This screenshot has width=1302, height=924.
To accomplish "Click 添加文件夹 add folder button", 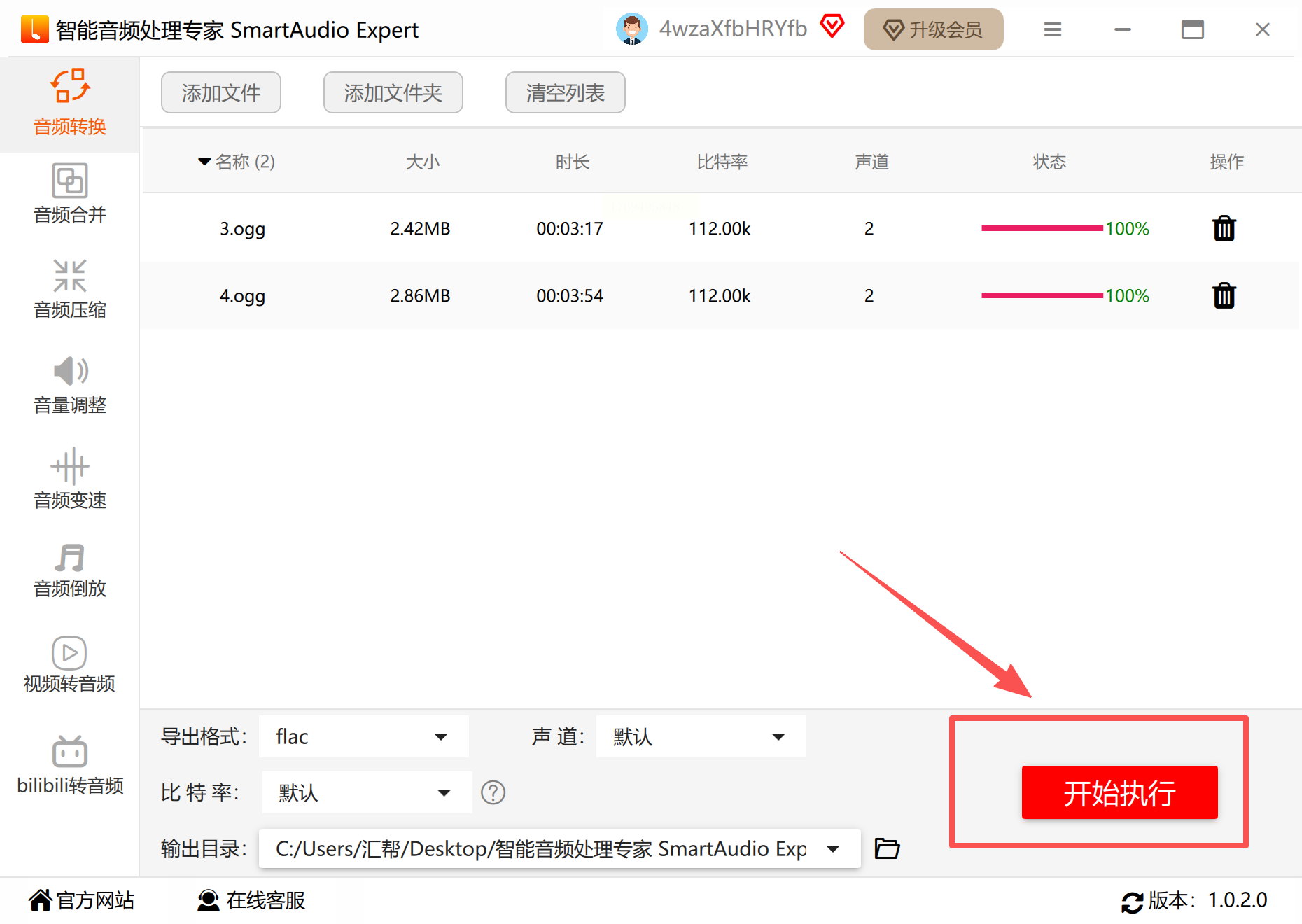I will [x=393, y=92].
